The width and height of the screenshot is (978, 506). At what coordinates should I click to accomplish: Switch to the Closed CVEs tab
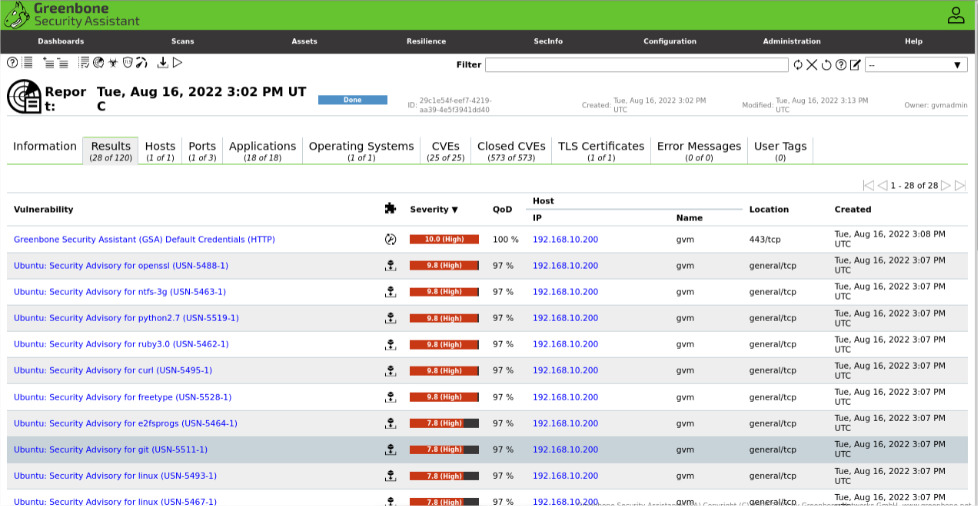[x=511, y=150]
